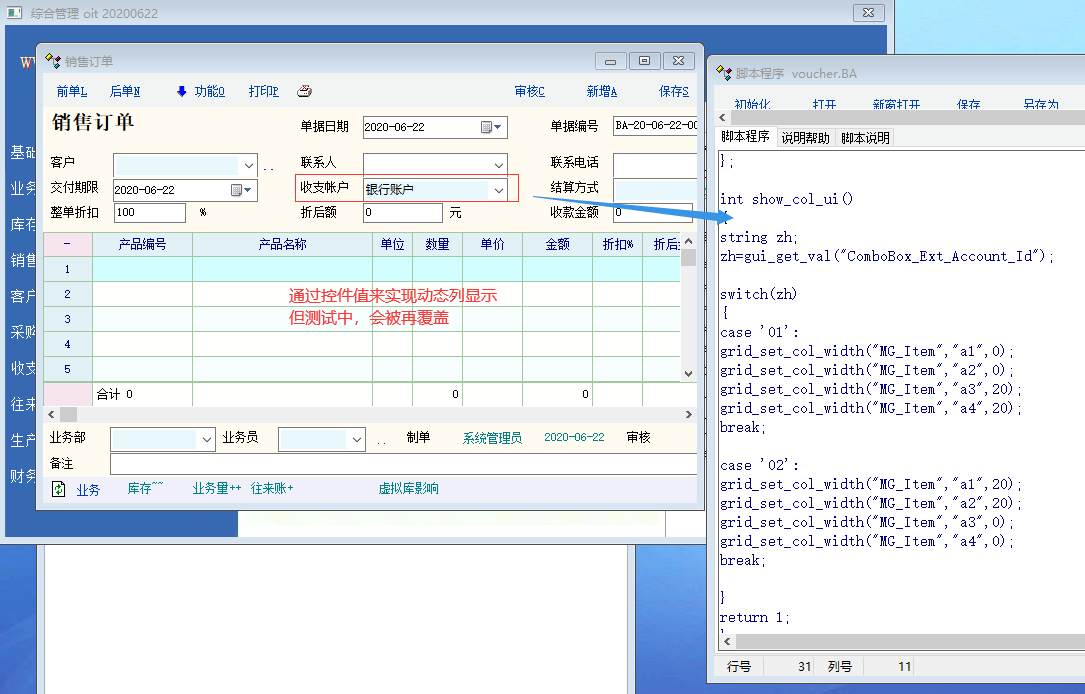Switch to the 说明帮助 tab

[x=805, y=138]
